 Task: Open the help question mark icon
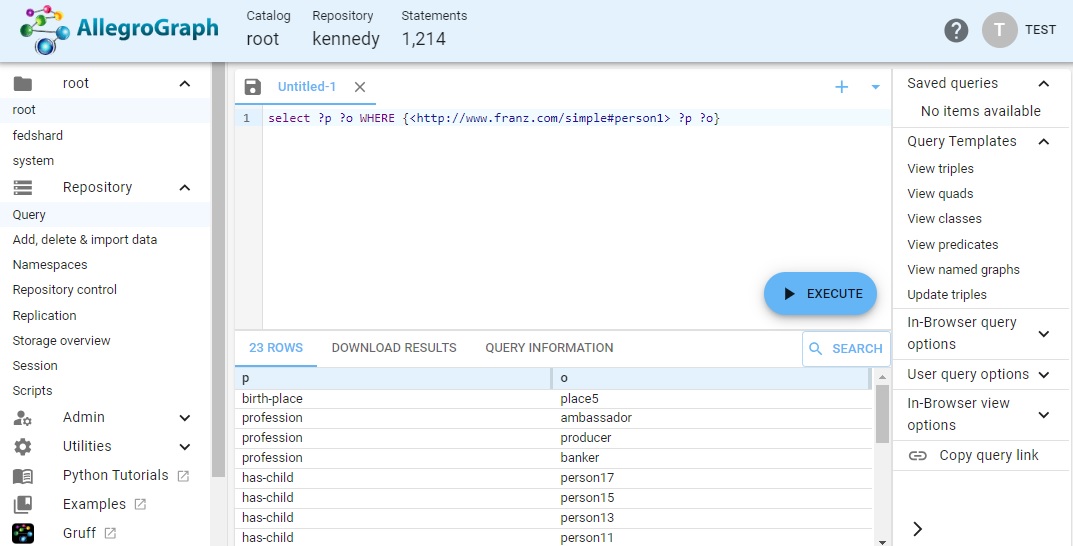click(956, 30)
